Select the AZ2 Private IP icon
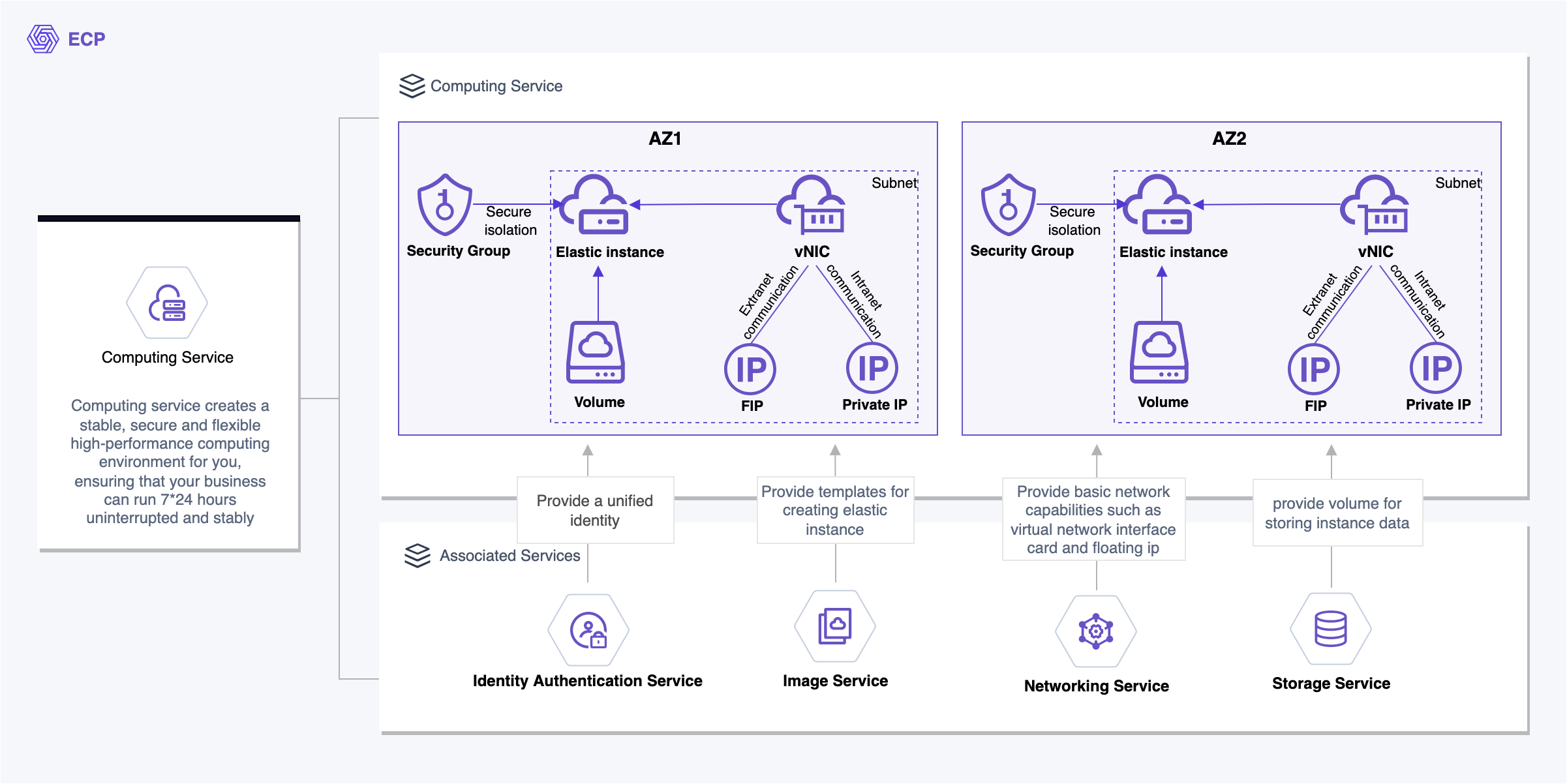1567x784 pixels. coord(1436,369)
